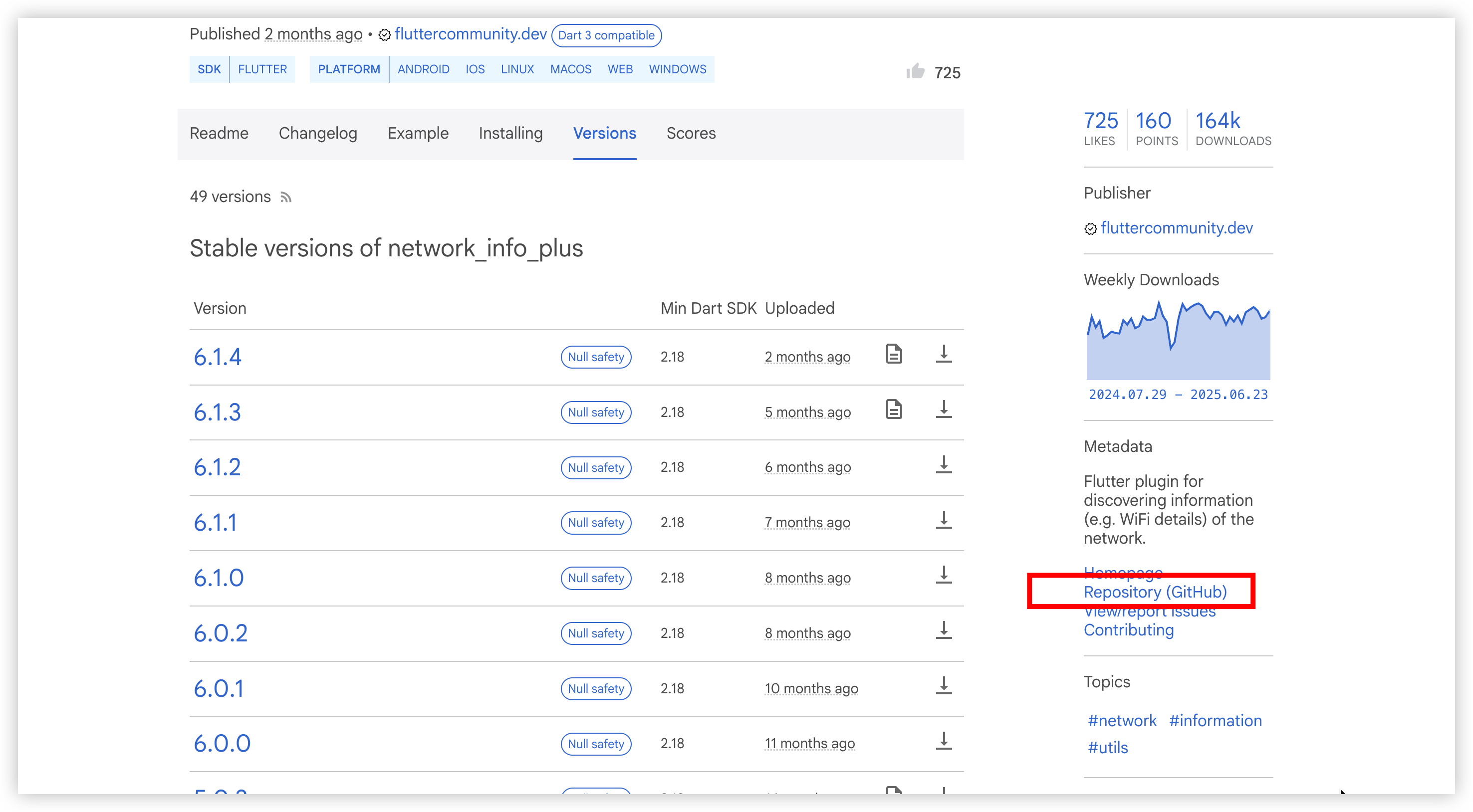Screen dimensions: 1473x812
Task: Open version 6.1.3 link
Action: [x=217, y=412]
